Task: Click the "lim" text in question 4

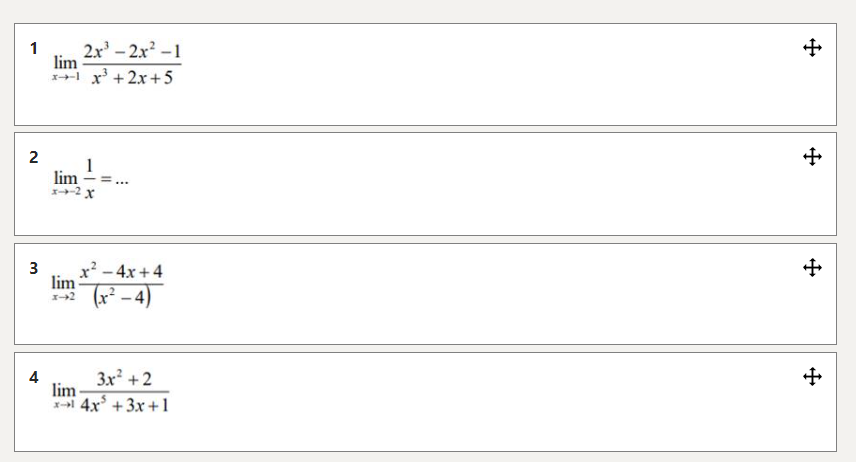Action: click(65, 390)
